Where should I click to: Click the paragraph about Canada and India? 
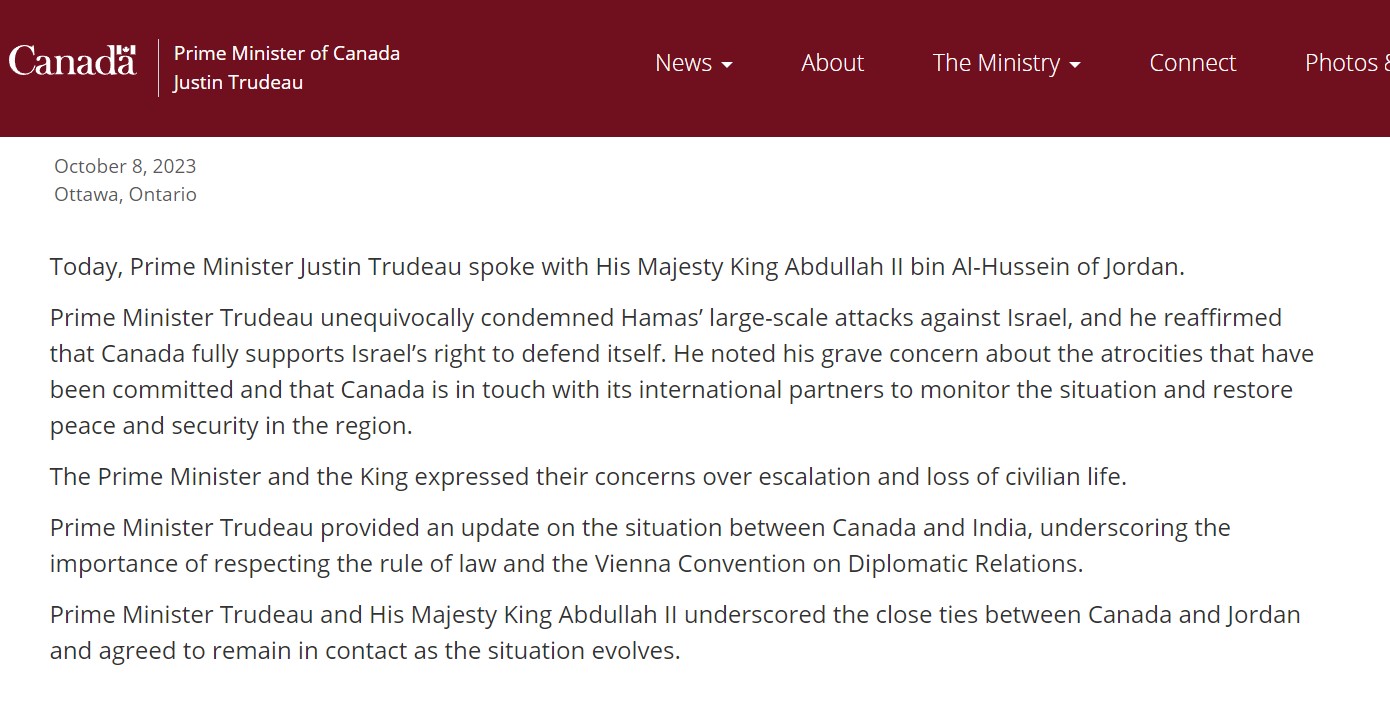(640, 546)
